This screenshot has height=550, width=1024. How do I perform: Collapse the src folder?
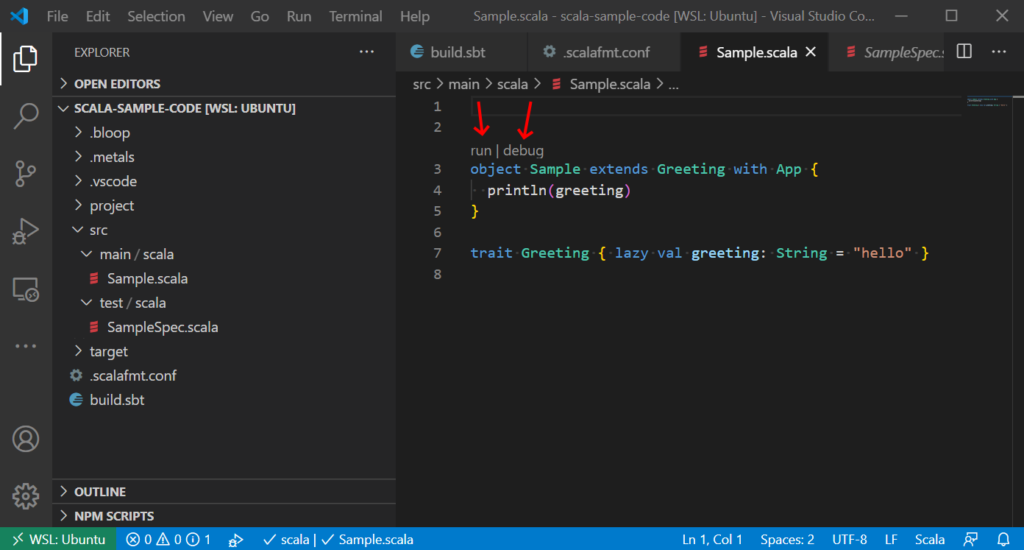coord(97,230)
